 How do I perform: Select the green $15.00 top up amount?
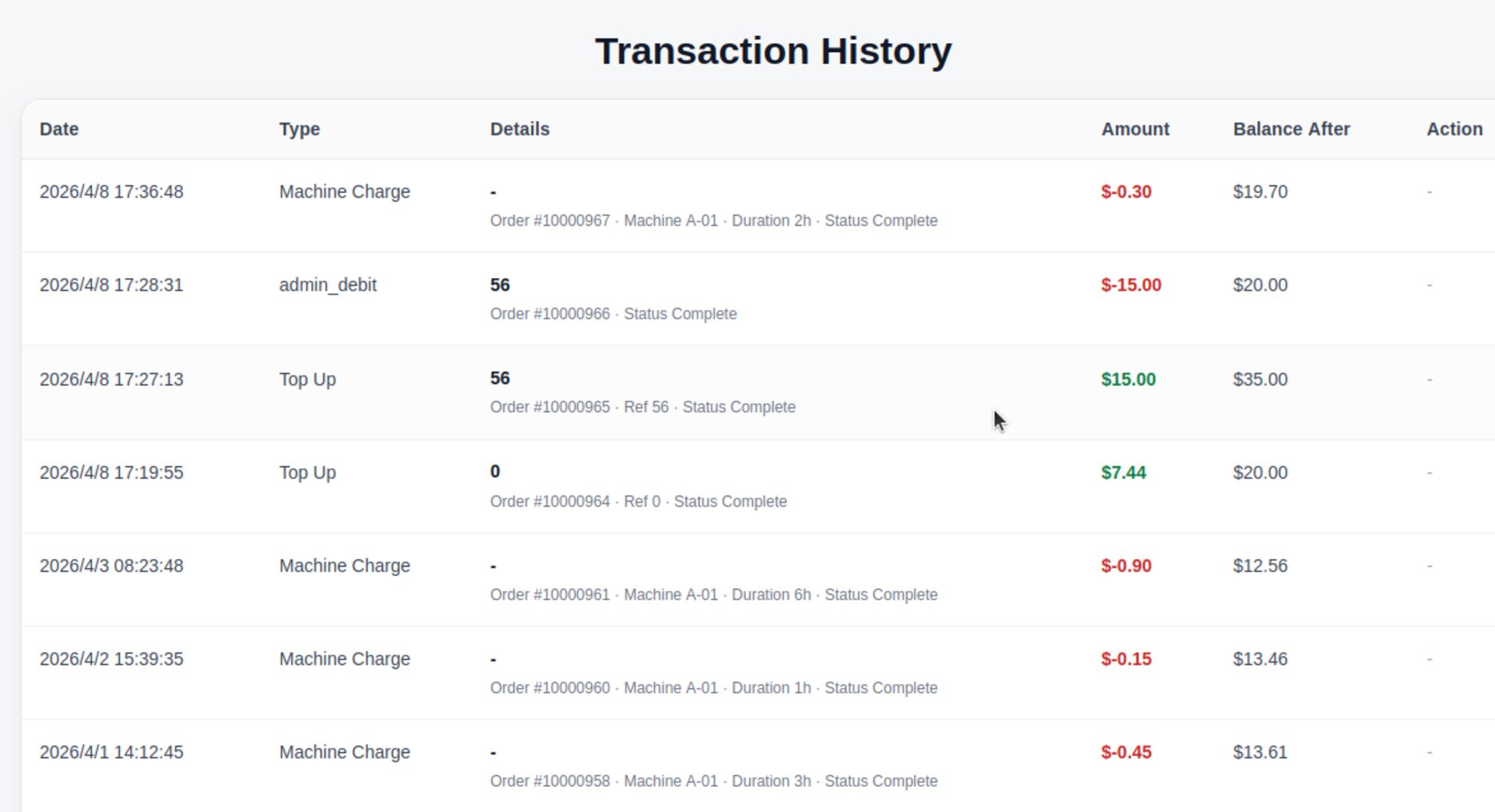point(1127,379)
